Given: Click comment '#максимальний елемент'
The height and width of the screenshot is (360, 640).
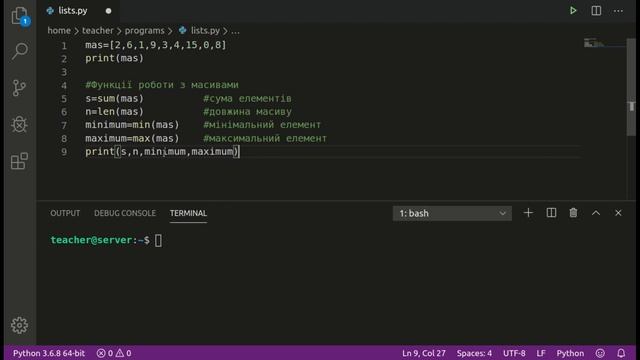Looking at the screenshot, I should point(265,138).
